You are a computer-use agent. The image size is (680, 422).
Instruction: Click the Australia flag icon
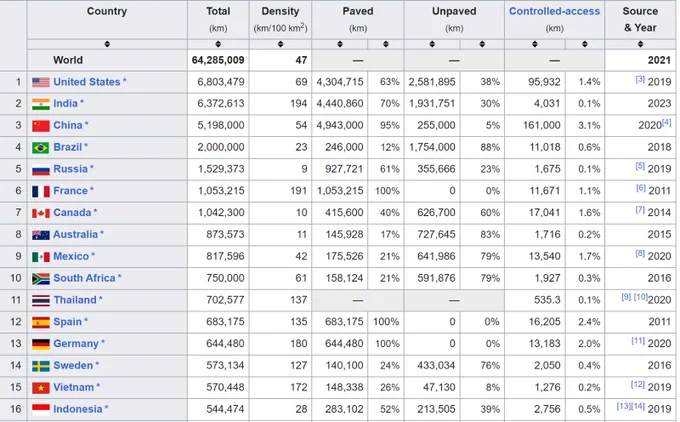click(41, 235)
